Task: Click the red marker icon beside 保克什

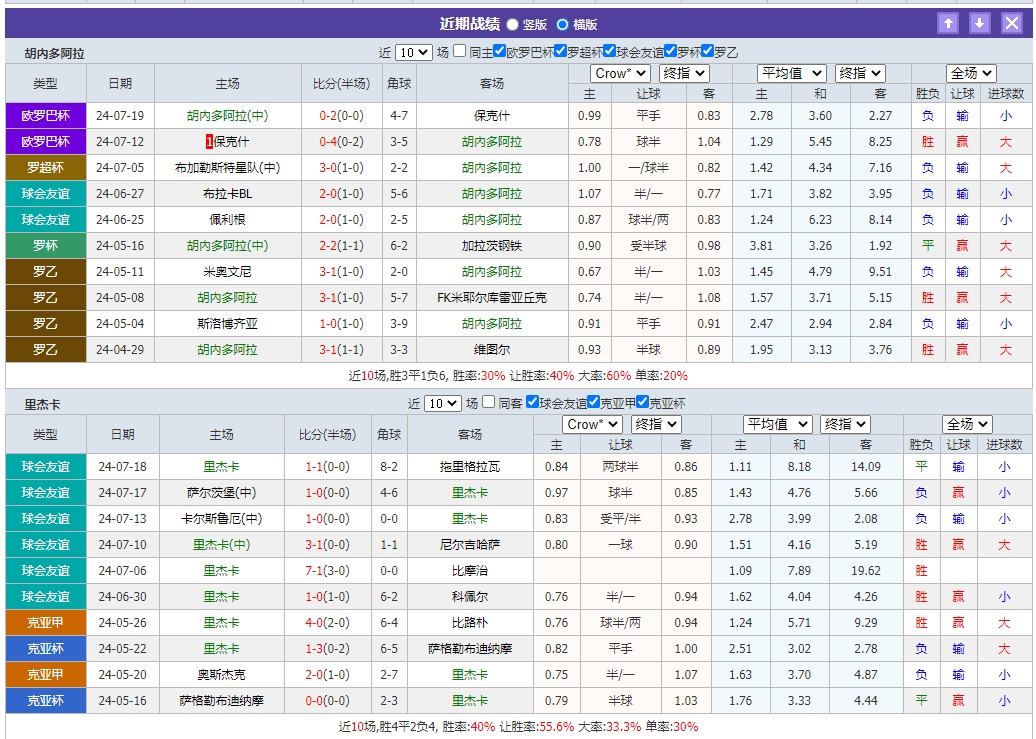Action: (x=209, y=138)
